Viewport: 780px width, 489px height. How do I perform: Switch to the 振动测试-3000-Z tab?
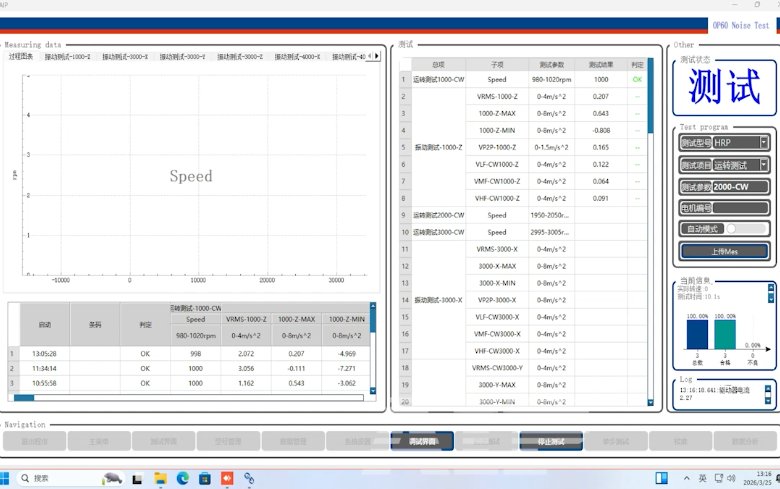[240, 57]
